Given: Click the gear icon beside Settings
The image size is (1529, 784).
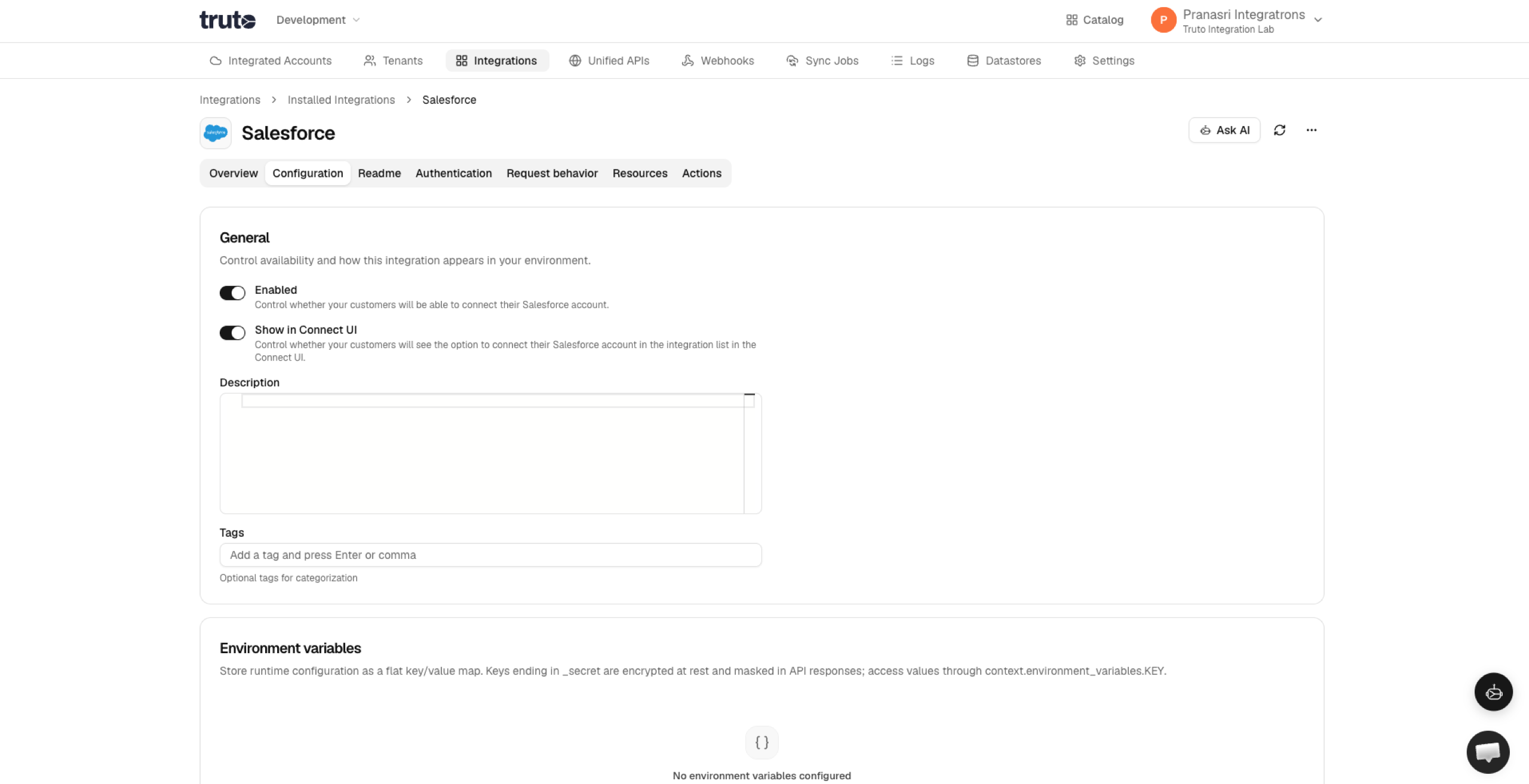Looking at the screenshot, I should (x=1079, y=60).
